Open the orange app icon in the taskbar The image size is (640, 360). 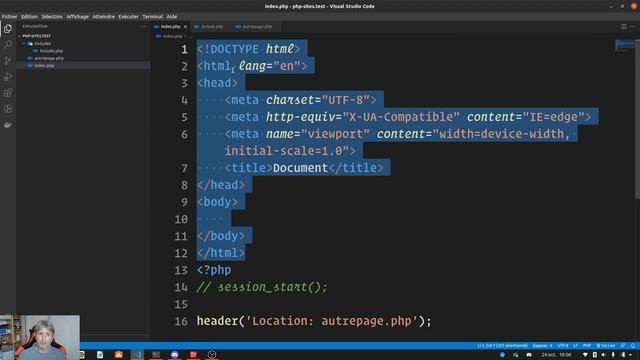[119, 355]
